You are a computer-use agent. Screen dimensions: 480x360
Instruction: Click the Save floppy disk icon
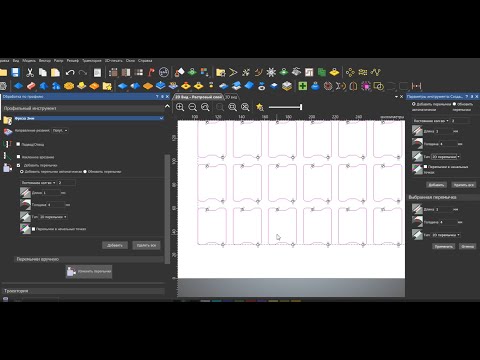tap(15, 72)
